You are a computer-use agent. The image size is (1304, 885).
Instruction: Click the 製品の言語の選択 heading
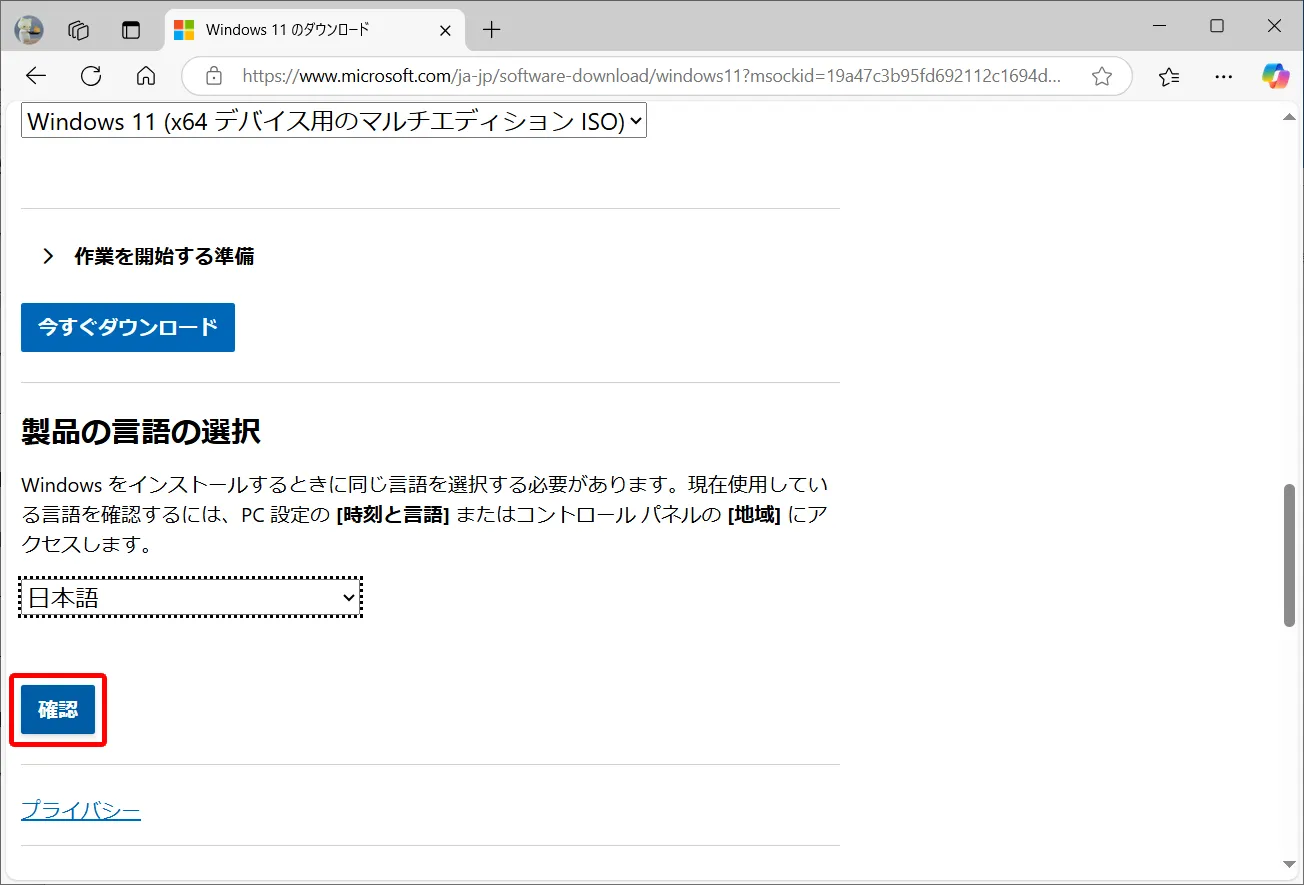coord(141,432)
